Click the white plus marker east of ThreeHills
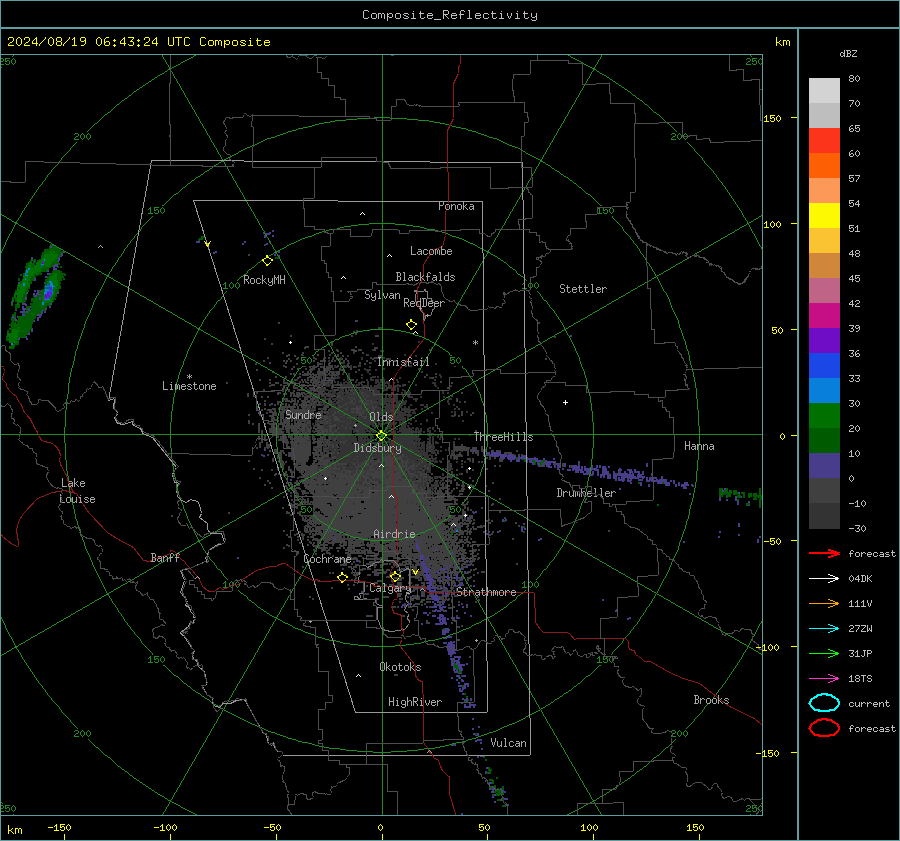 click(x=565, y=402)
